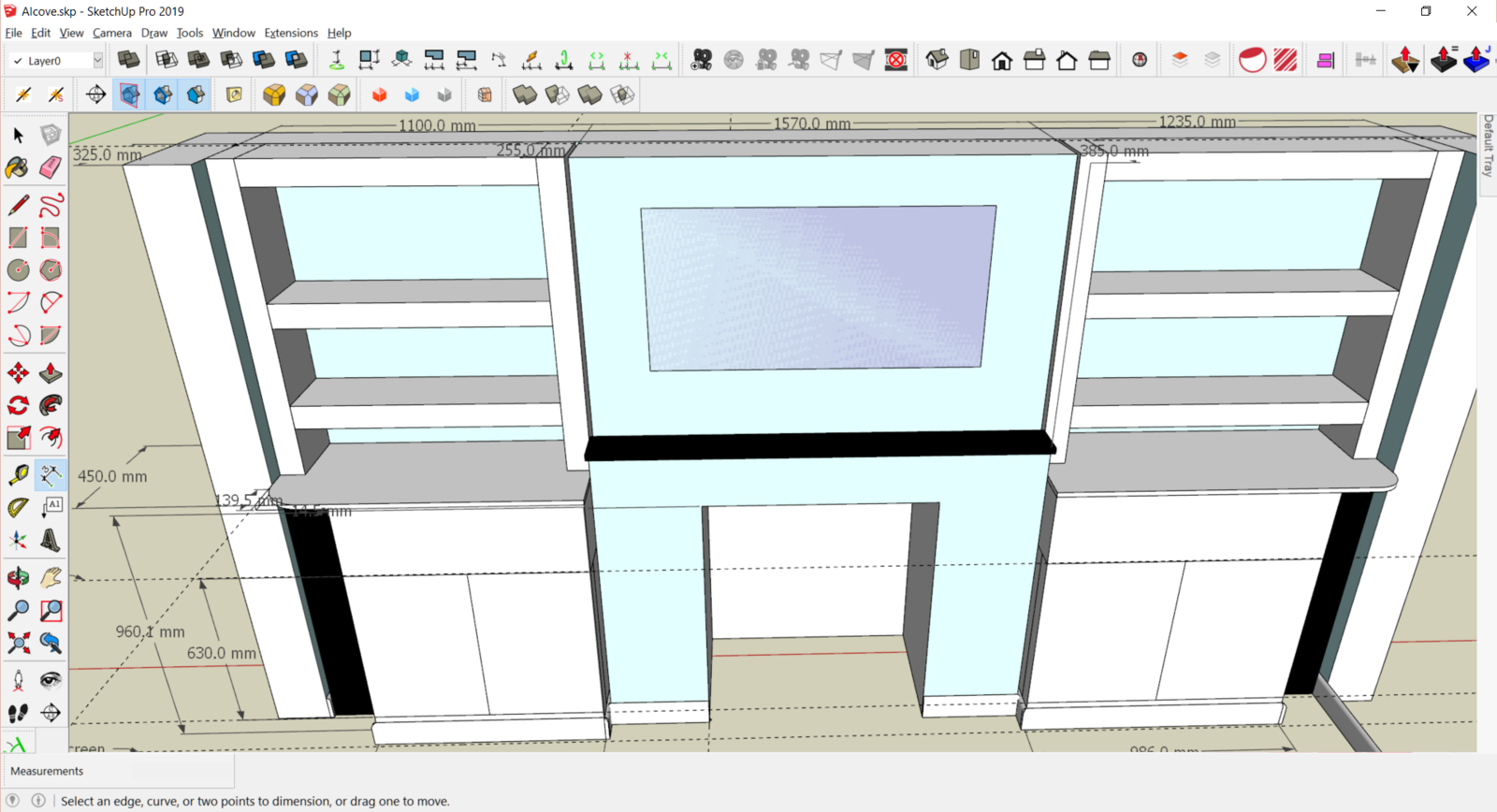Open the Draw menu
This screenshot has height=812, width=1497.
[154, 33]
